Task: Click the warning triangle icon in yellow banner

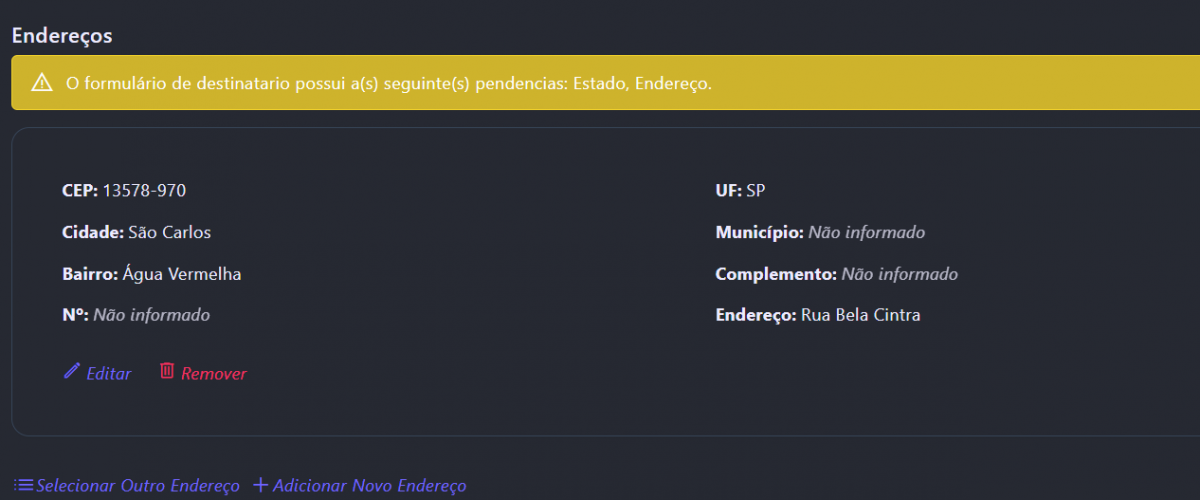Action: coord(42,83)
